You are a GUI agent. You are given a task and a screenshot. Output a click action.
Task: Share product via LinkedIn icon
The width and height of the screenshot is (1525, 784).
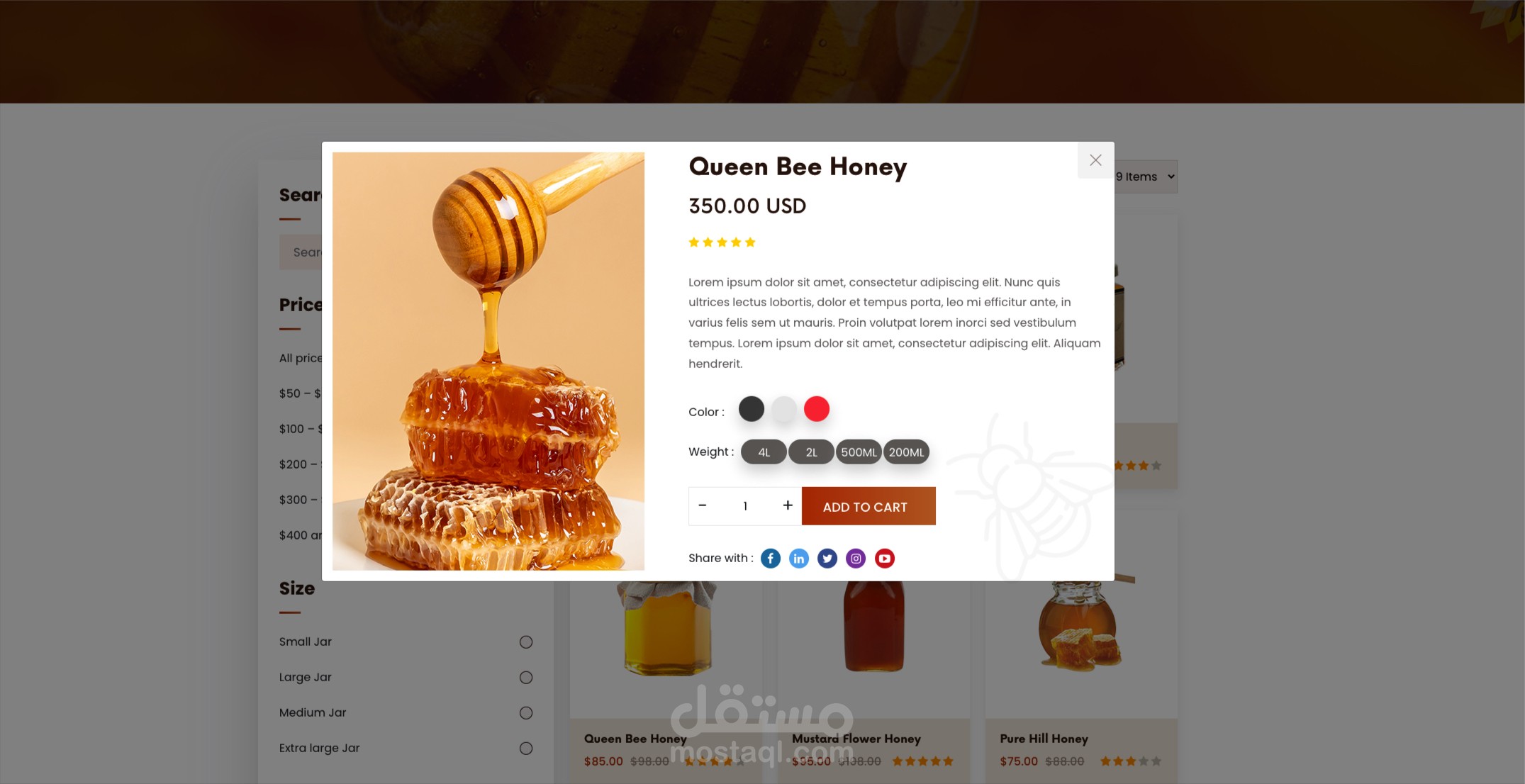coord(799,559)
